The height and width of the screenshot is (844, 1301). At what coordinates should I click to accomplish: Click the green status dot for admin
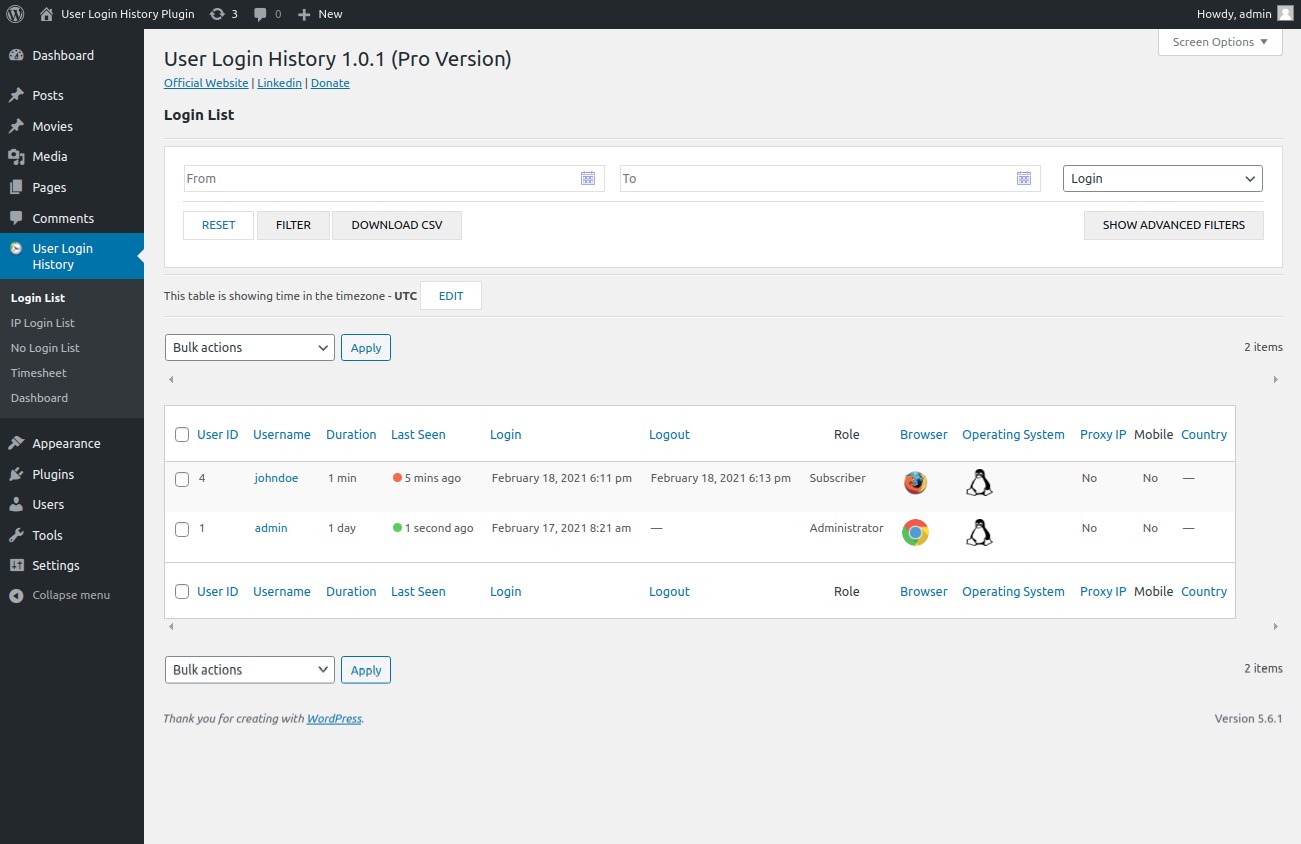tap(397, 528)
